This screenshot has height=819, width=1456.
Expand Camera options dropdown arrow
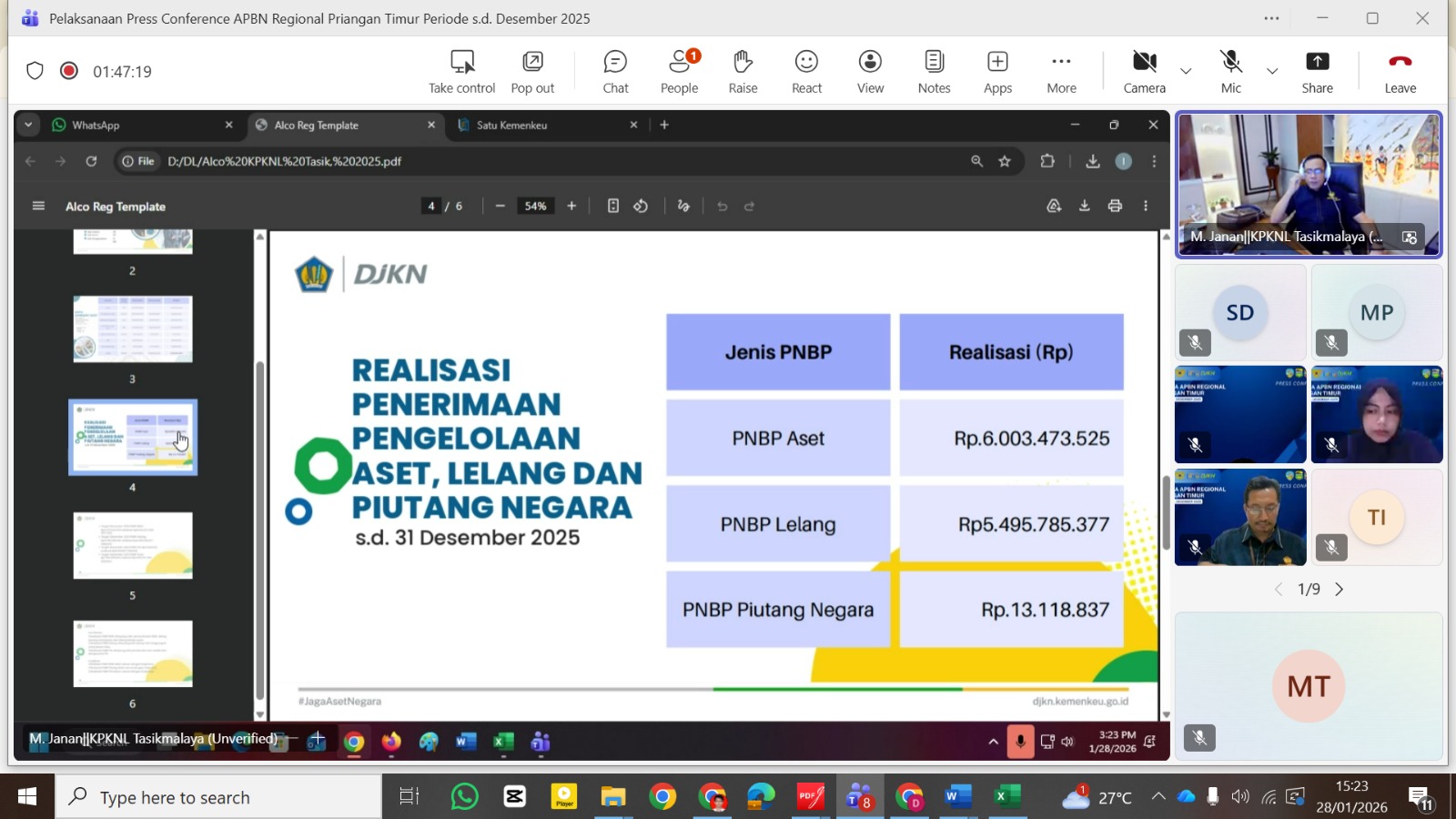[x=1186, y=71]
